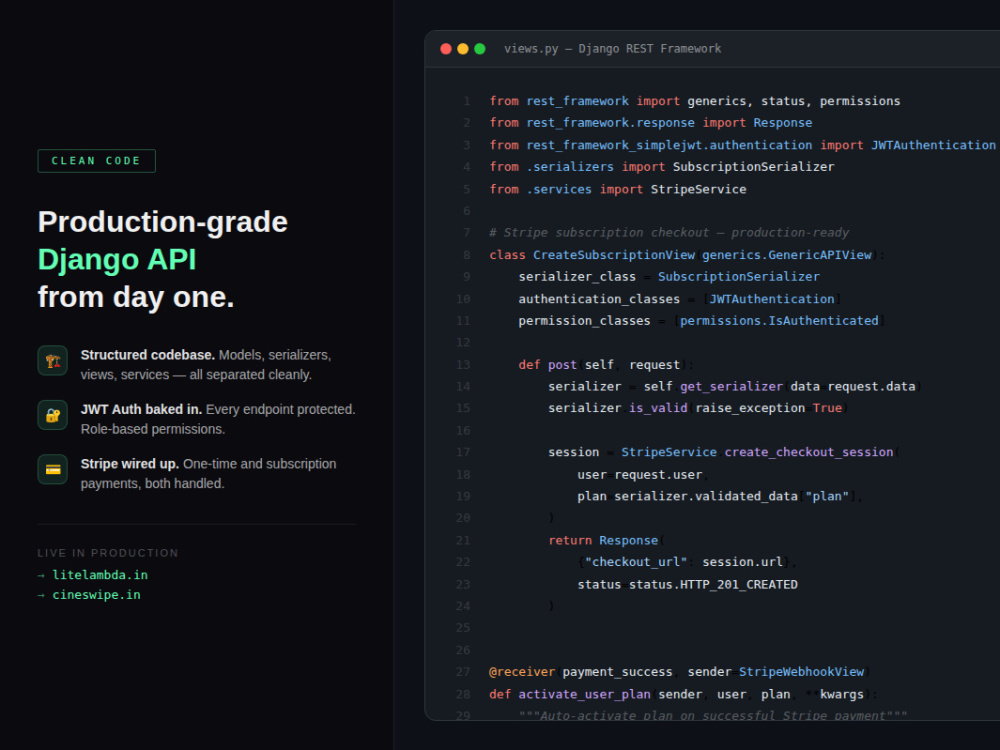
Task: Click the 'post' method name on line 13
Action: [x=562, y=365]
